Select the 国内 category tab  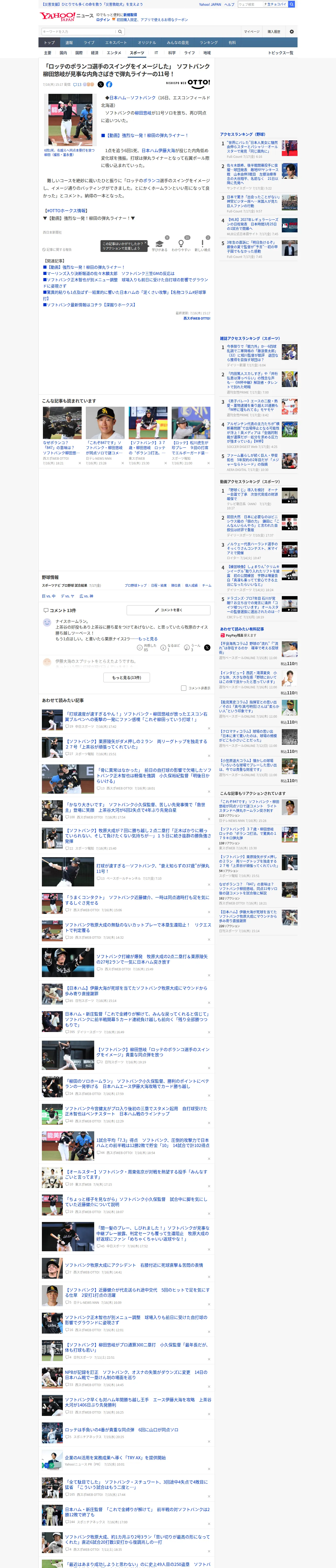click(x=63, y=53)
